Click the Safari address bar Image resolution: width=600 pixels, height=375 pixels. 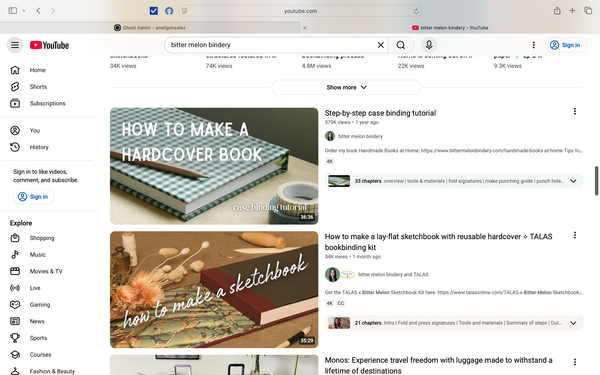coord(300,11)
